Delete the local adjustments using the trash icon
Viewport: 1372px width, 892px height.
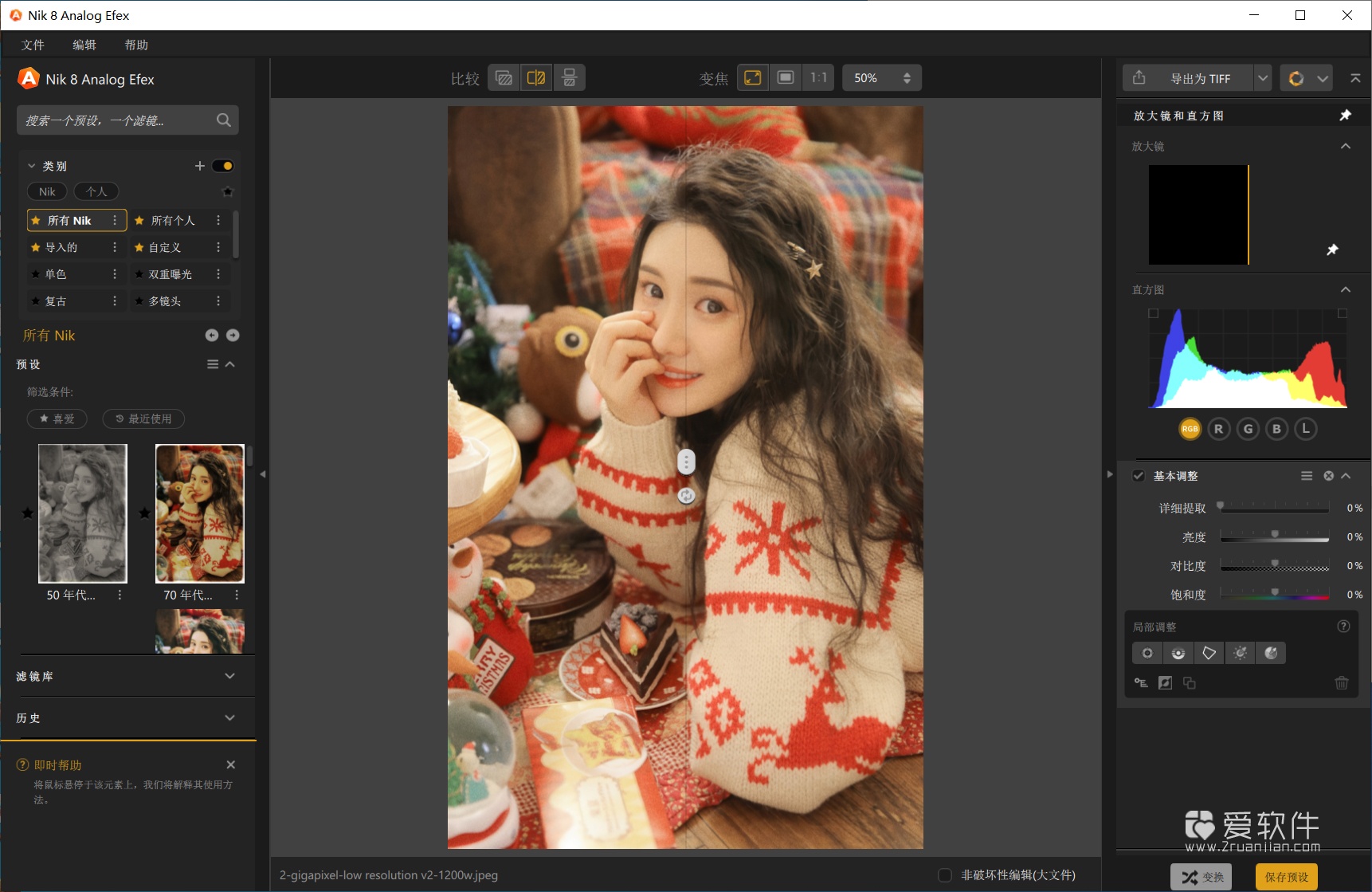1342,683
